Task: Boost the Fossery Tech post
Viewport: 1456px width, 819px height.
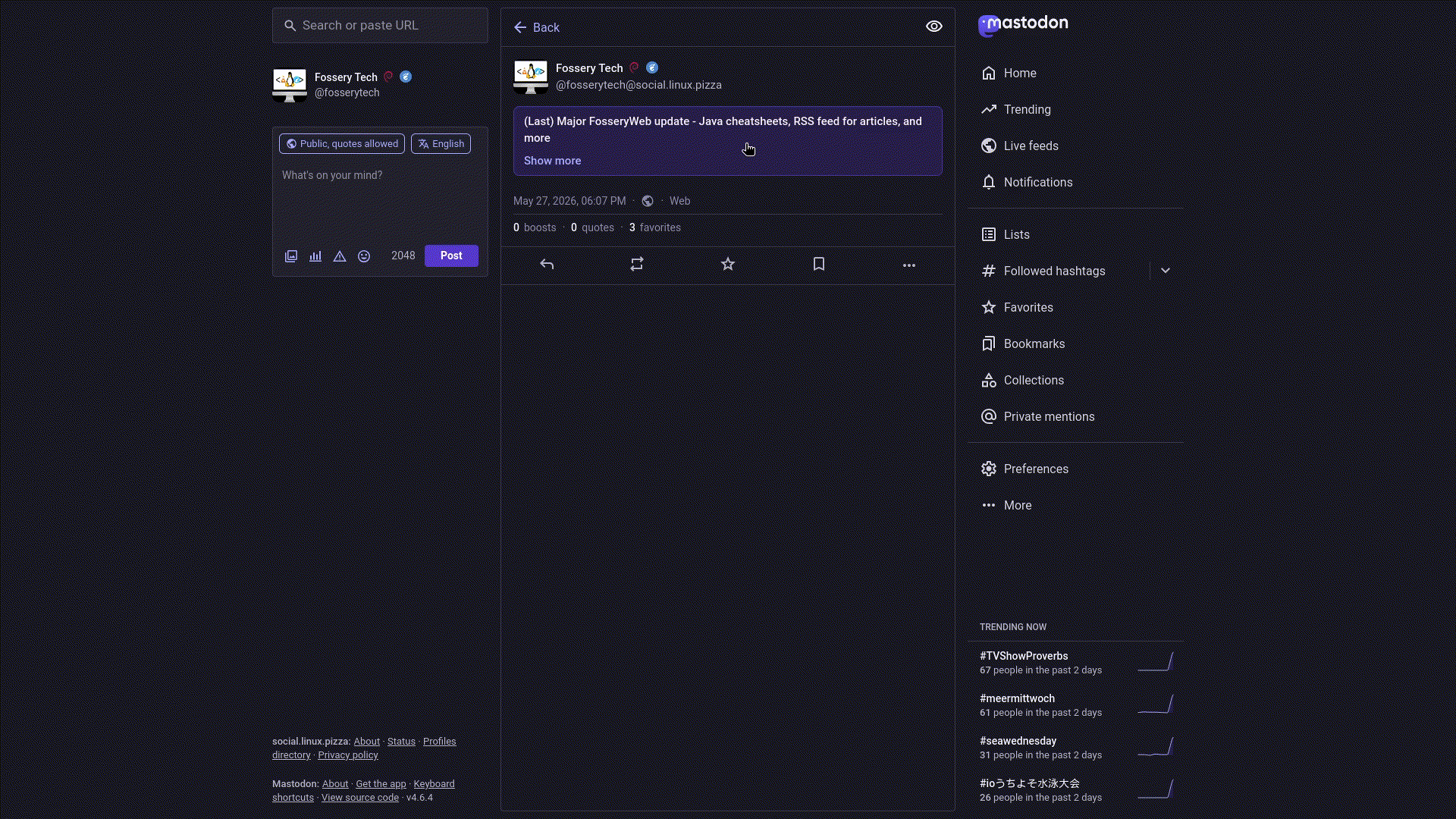Action: coord(637,265)
